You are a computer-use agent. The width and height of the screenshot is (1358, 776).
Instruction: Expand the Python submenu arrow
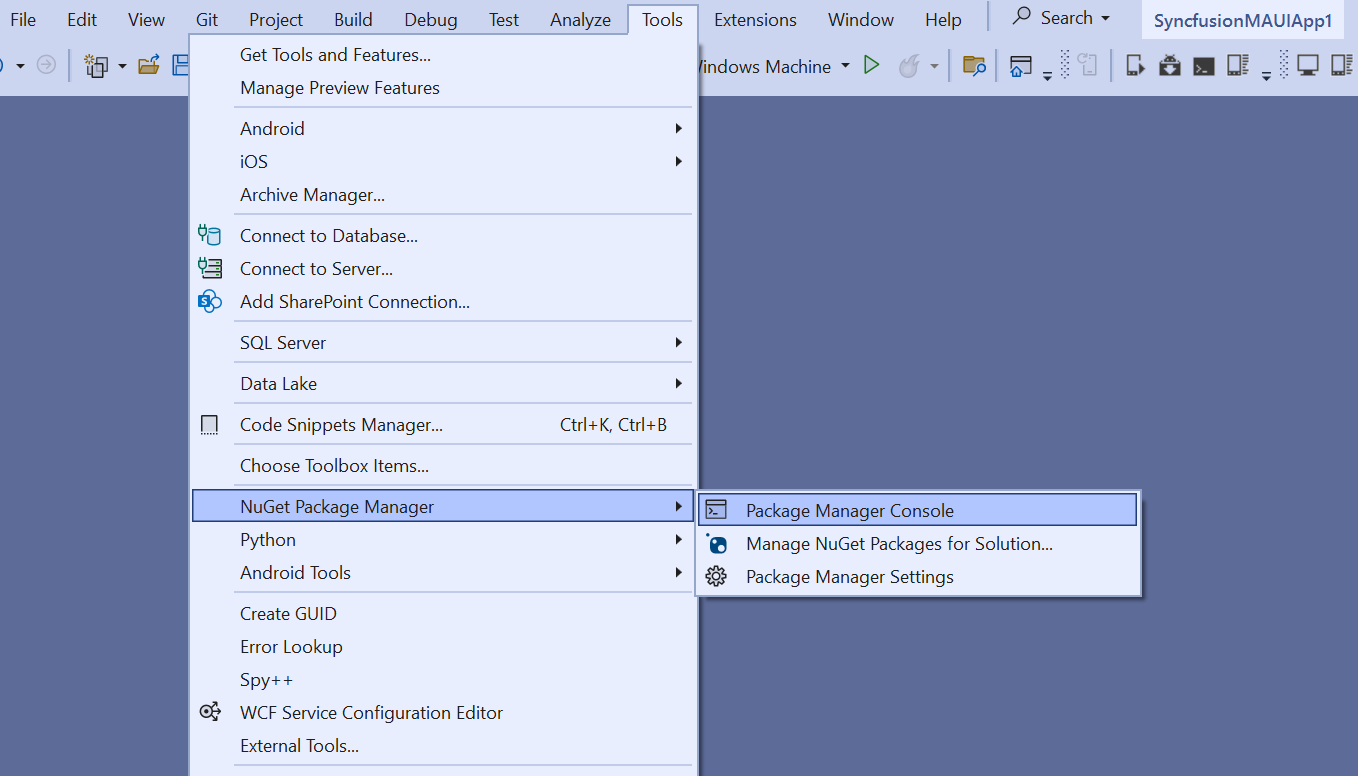coord(678,539)
